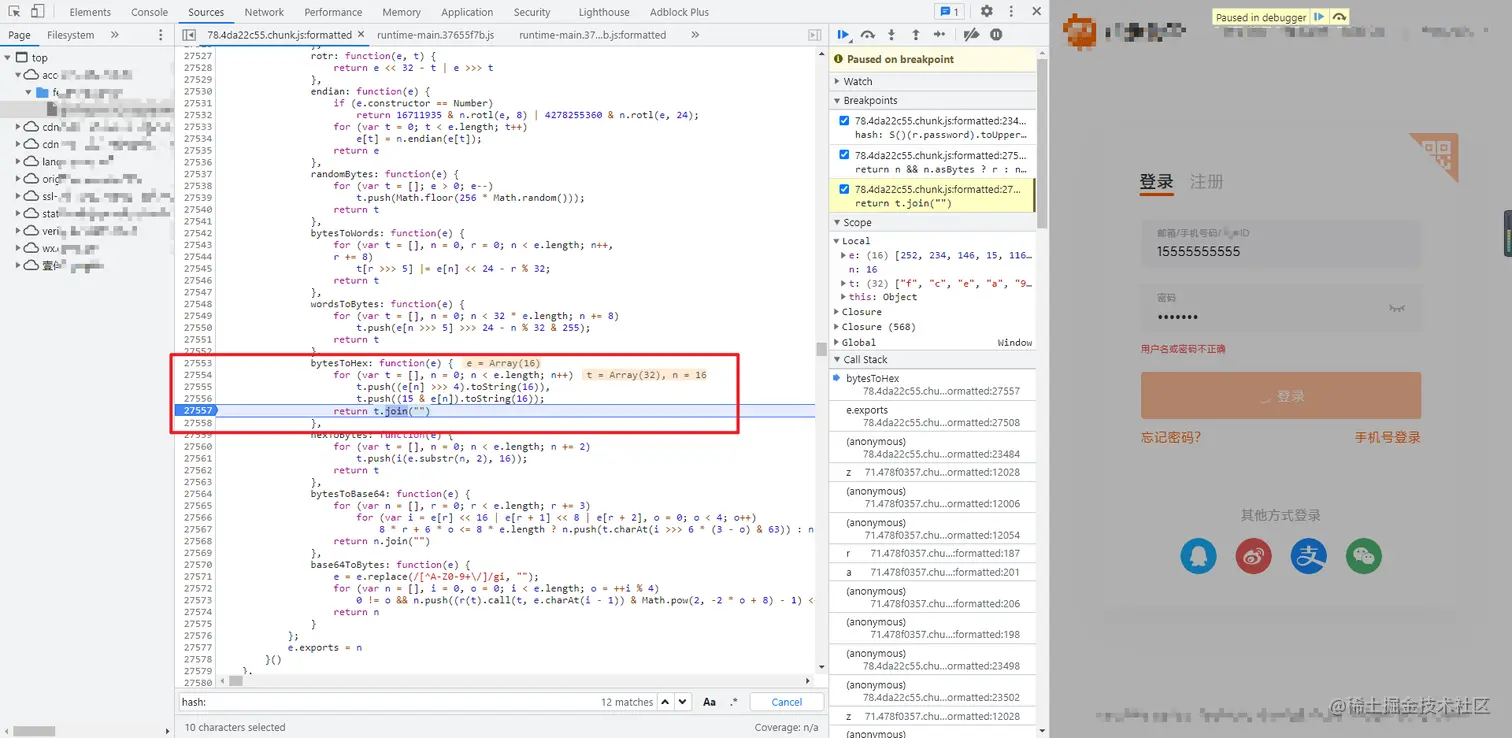Open the Lighthouse tab
This screenshot has width=1512, height=738.
point(604,12)
